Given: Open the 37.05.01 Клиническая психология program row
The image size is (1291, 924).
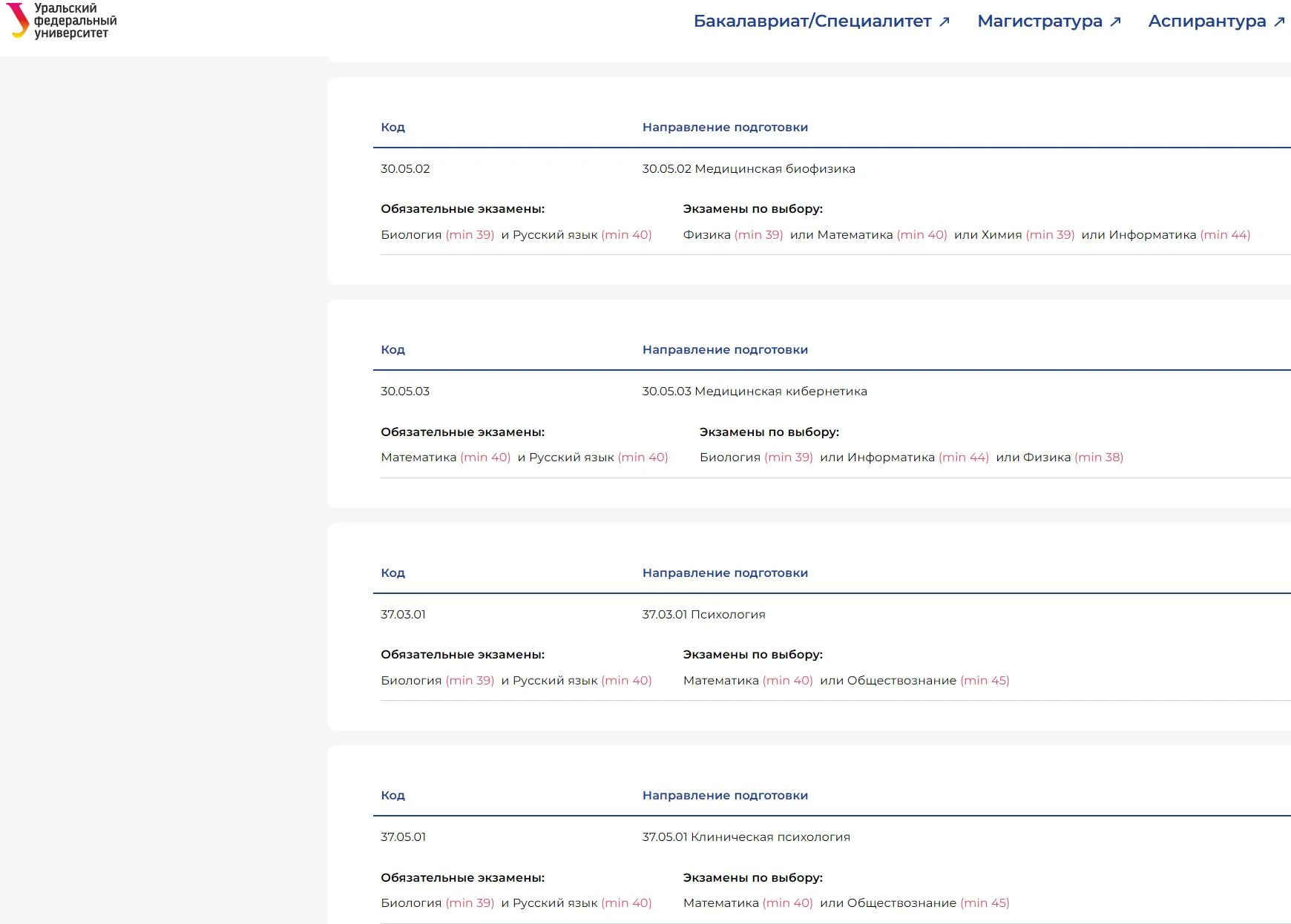Looking at the screenshot, I should tap(746, 837).
